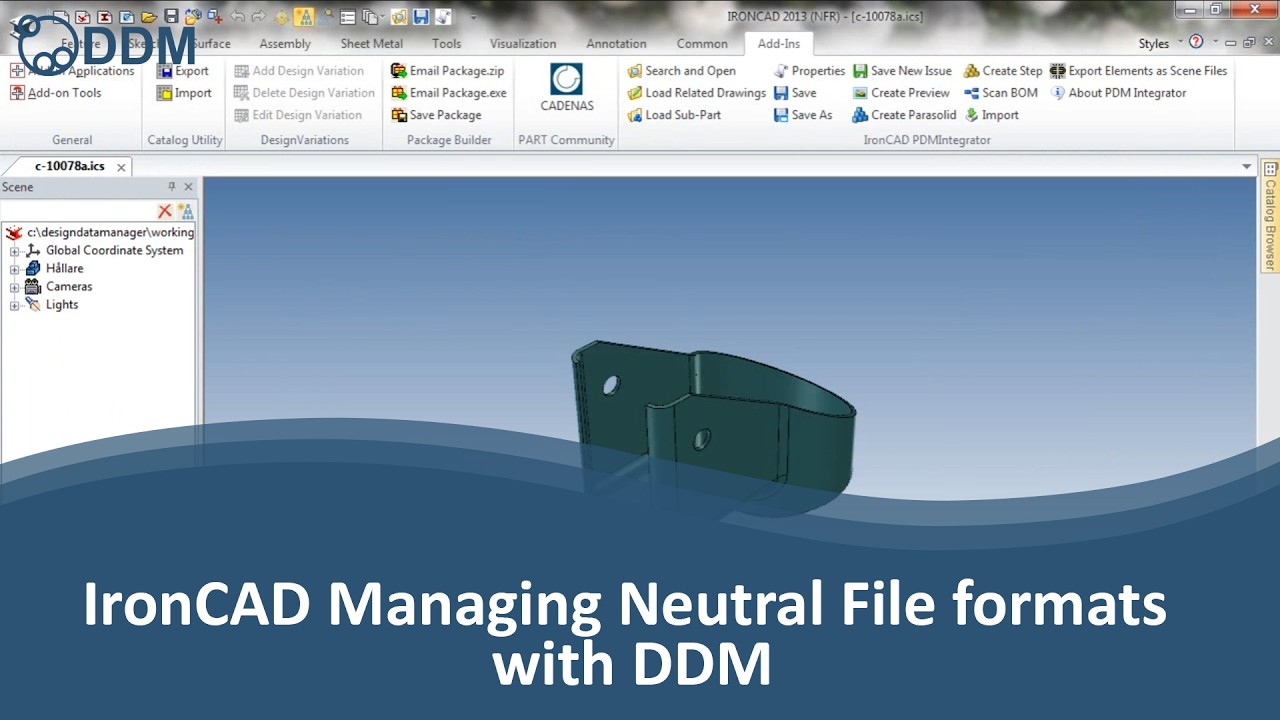Click Save Package in Package Builder
1280x720 pixels.
pos(436,115)
